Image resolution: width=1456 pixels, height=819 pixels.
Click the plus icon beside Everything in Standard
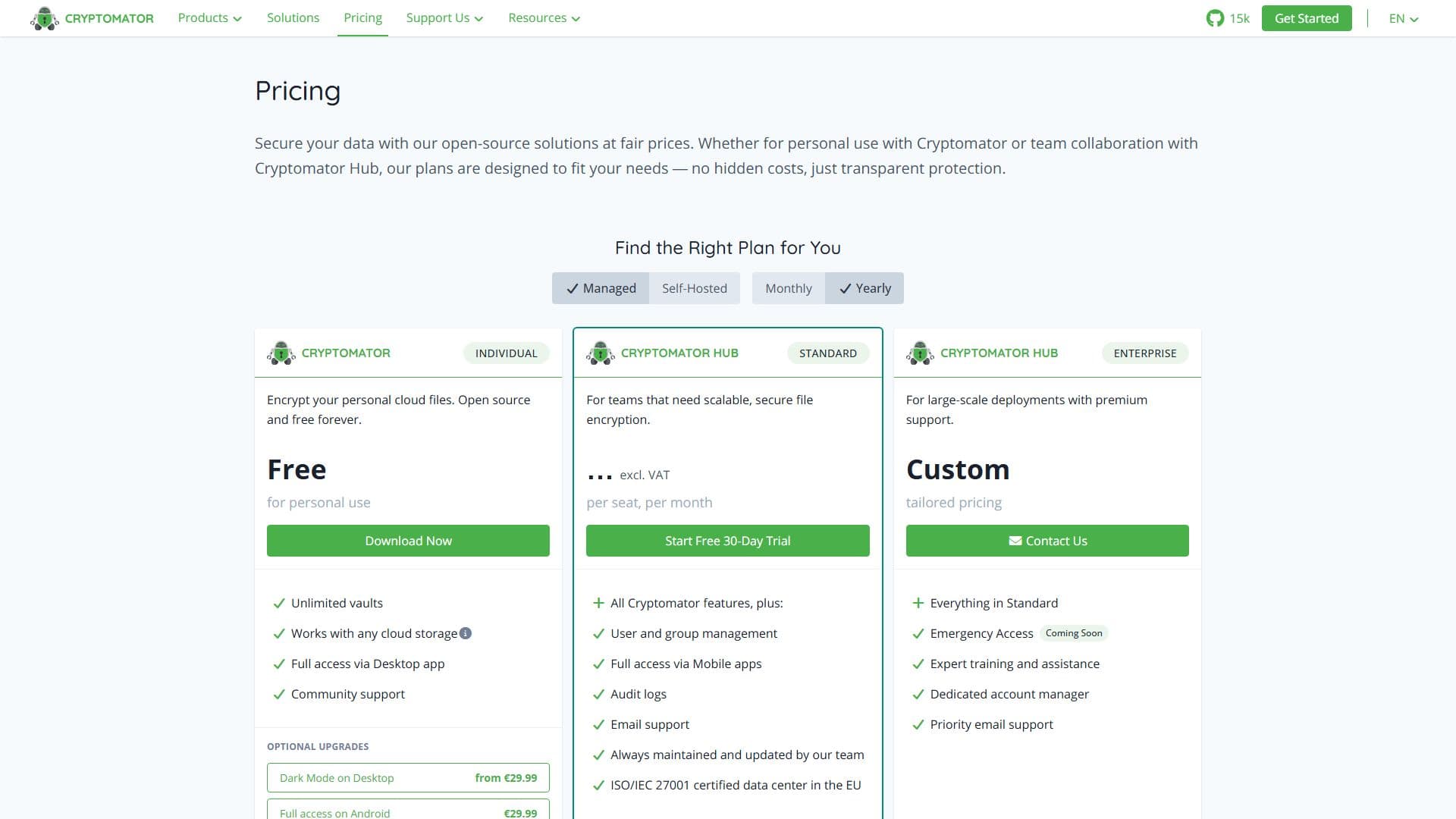coord(918,604)
